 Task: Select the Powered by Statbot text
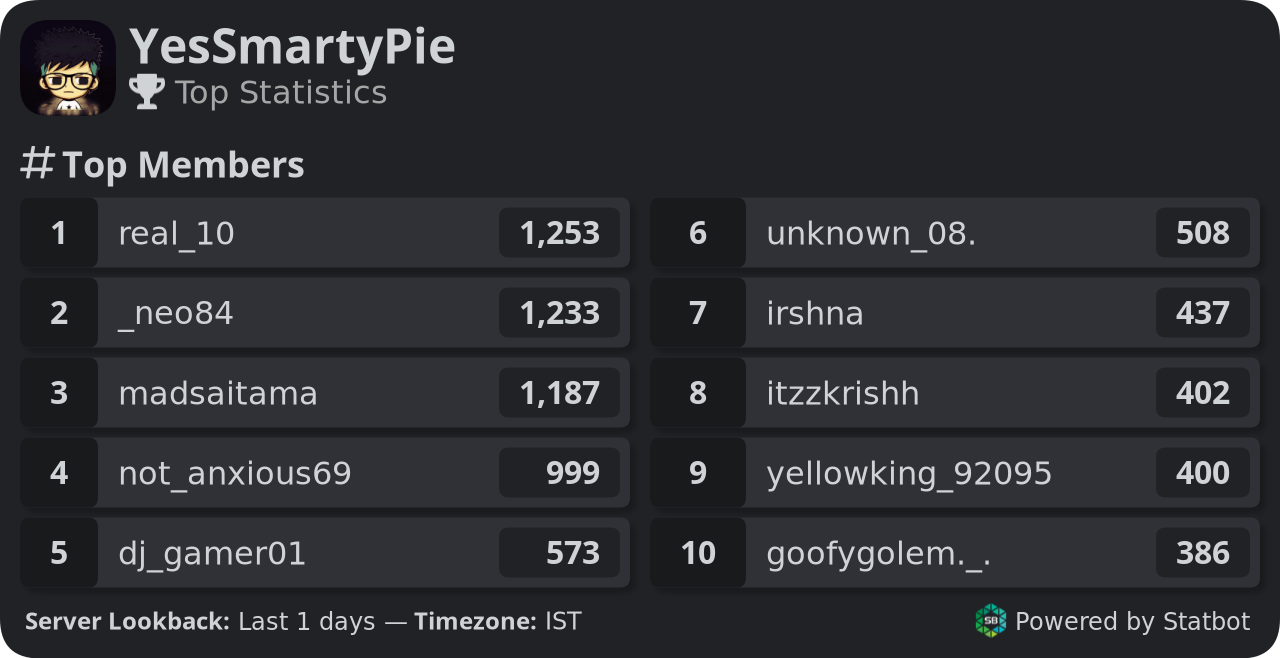(1132, 622)
